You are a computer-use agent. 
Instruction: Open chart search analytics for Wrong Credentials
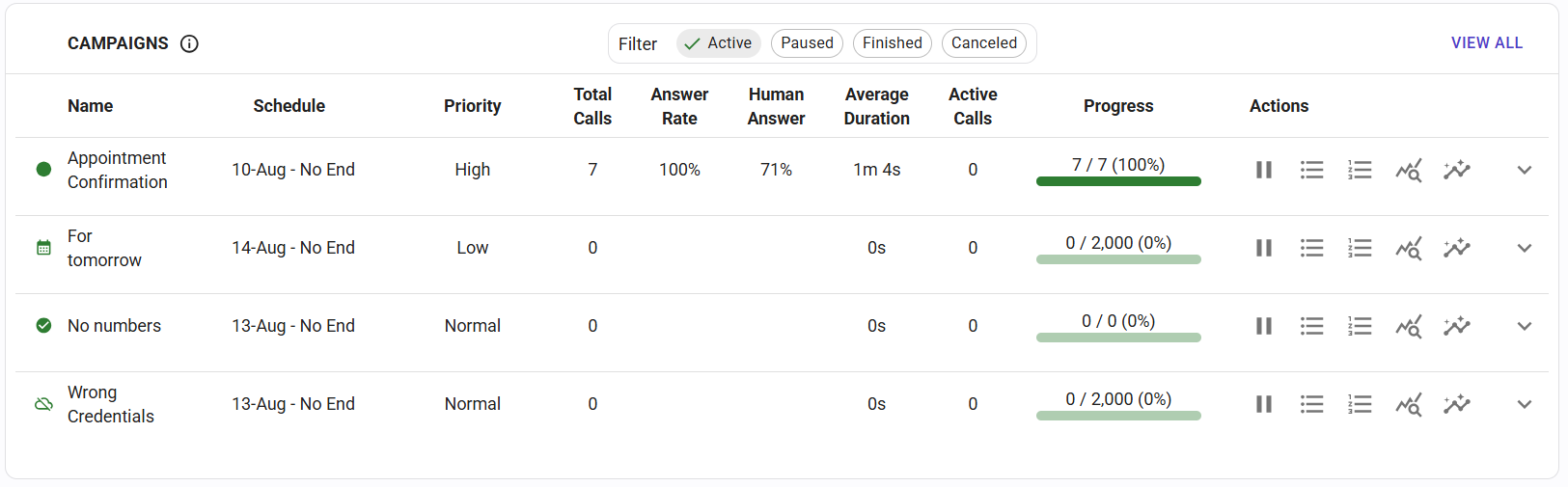(x=1408, y=404)
